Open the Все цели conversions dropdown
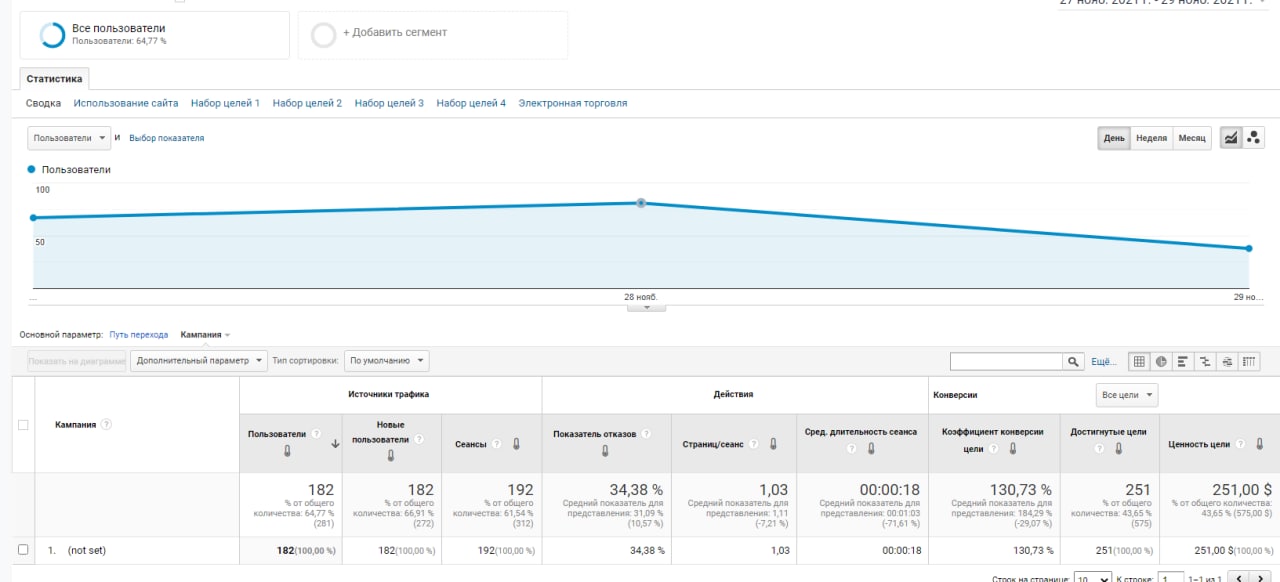1280x582 pixels. tap(1127, 395)
